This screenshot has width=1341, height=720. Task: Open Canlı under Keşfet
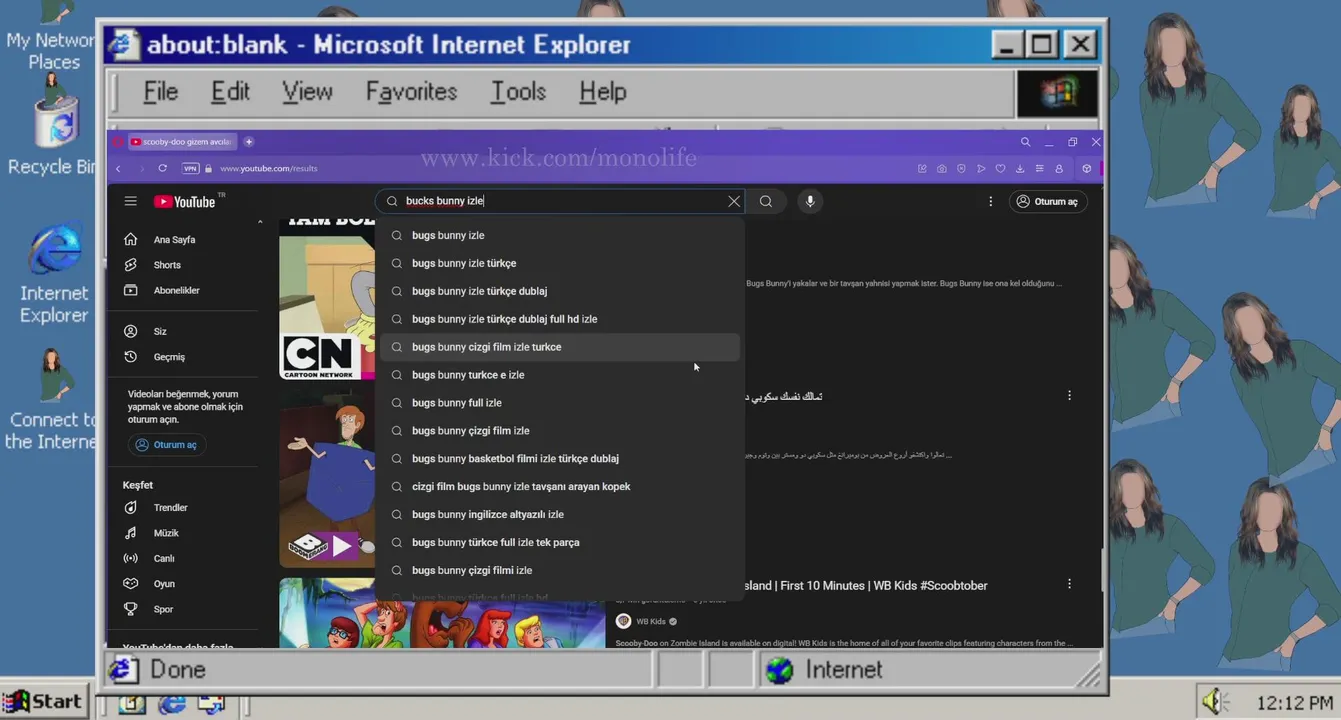[x=164, y=558]
